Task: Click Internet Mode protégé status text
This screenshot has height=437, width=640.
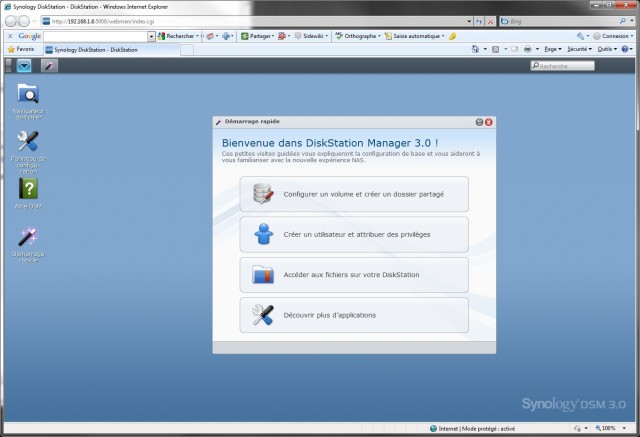Action: (x=476, y=428)
